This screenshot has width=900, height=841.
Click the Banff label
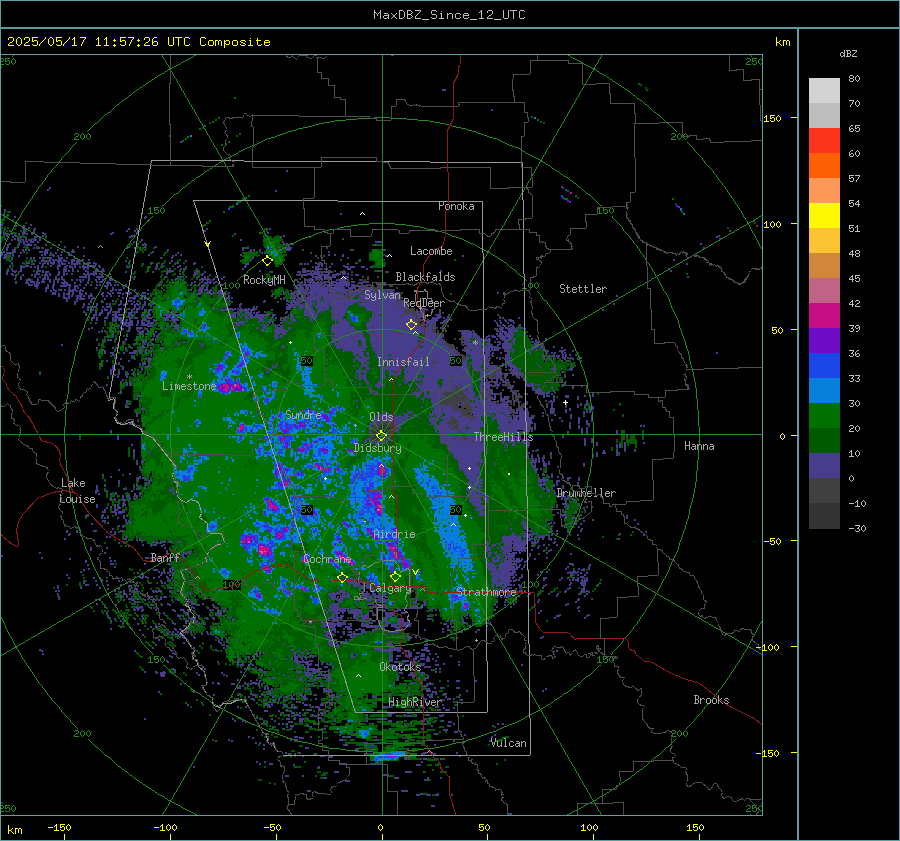165,557
